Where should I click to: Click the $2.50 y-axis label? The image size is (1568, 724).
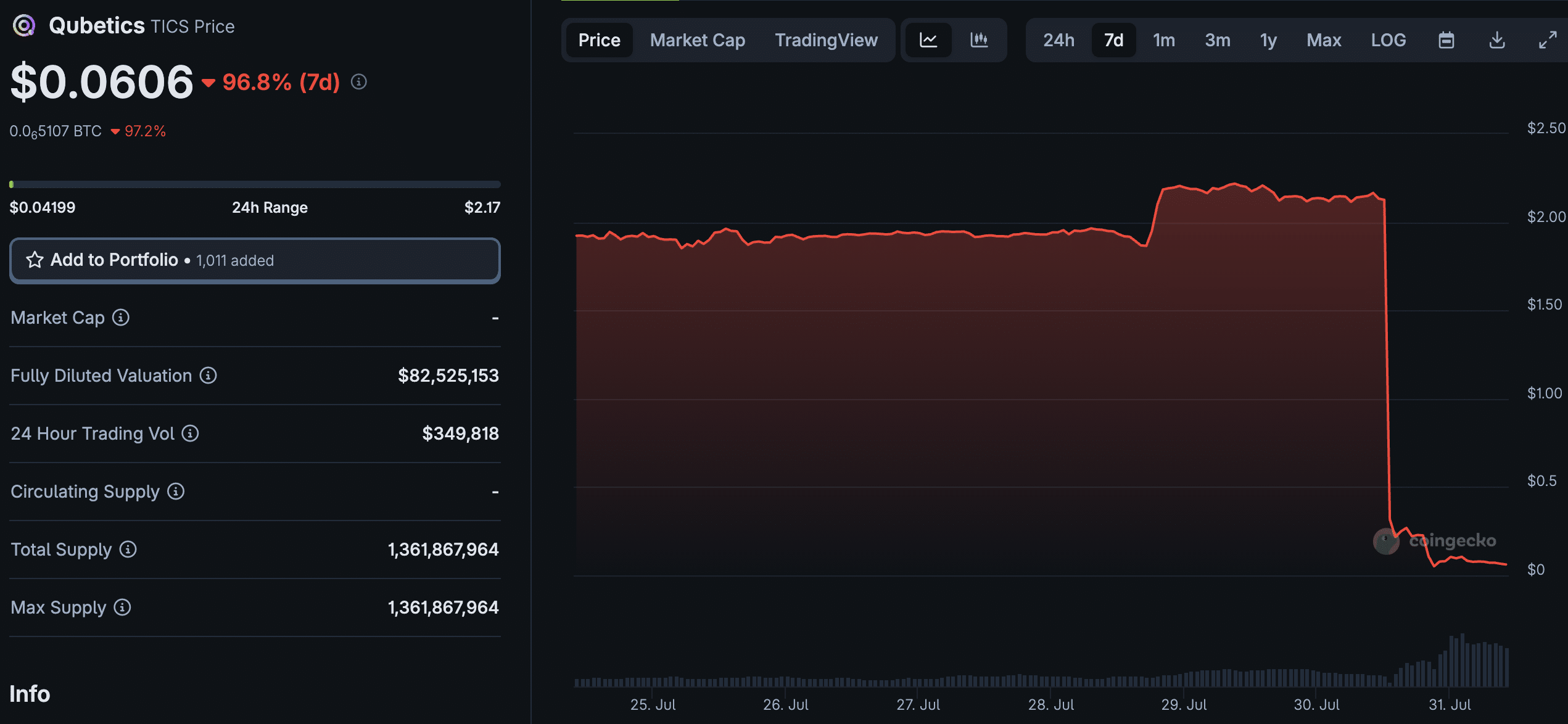pyautogui.click(x=1546, y=128)
